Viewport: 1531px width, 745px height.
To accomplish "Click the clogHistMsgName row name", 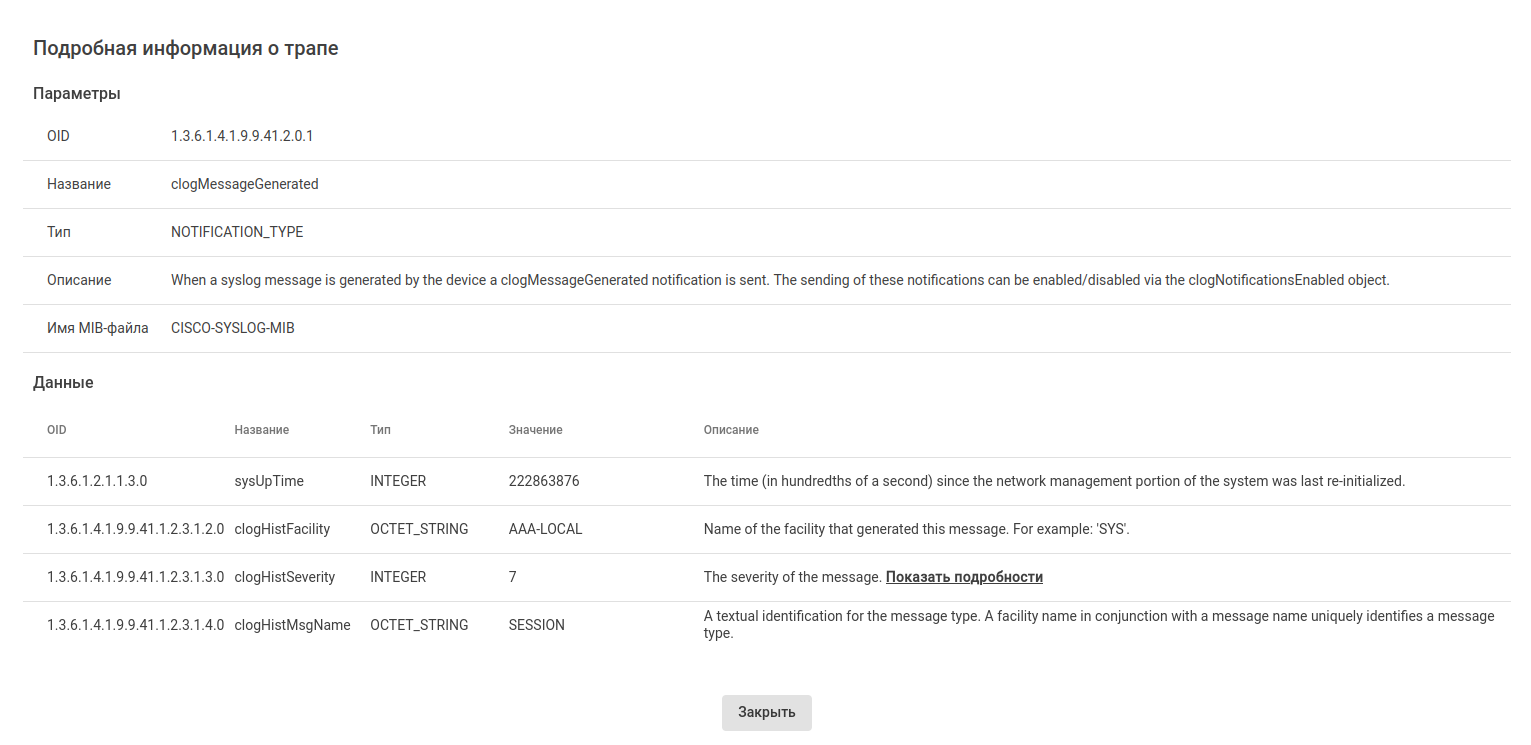I will (x=292, y=625).
